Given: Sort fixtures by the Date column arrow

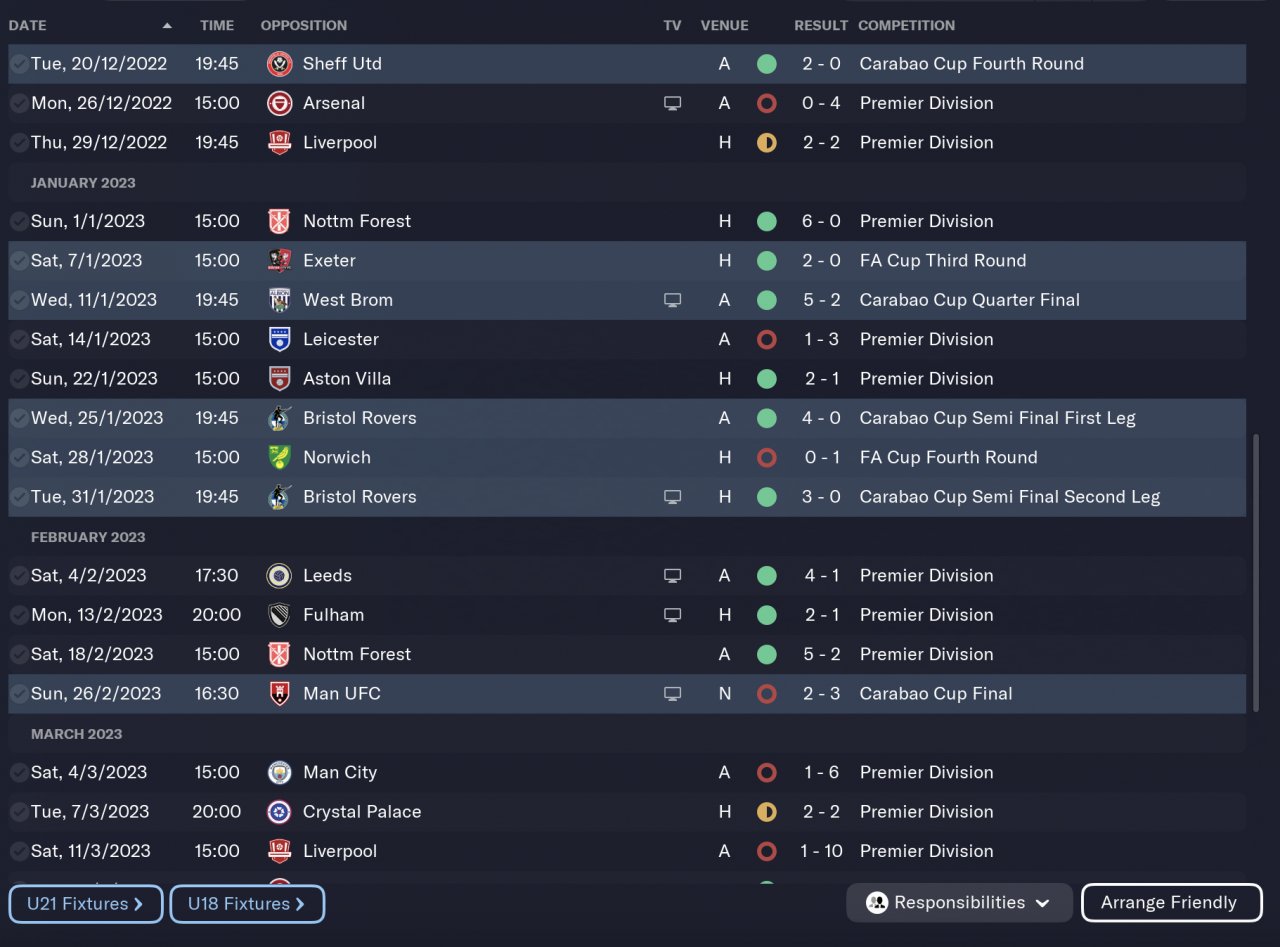Looking at the screenshot, I should pos(167,26).
